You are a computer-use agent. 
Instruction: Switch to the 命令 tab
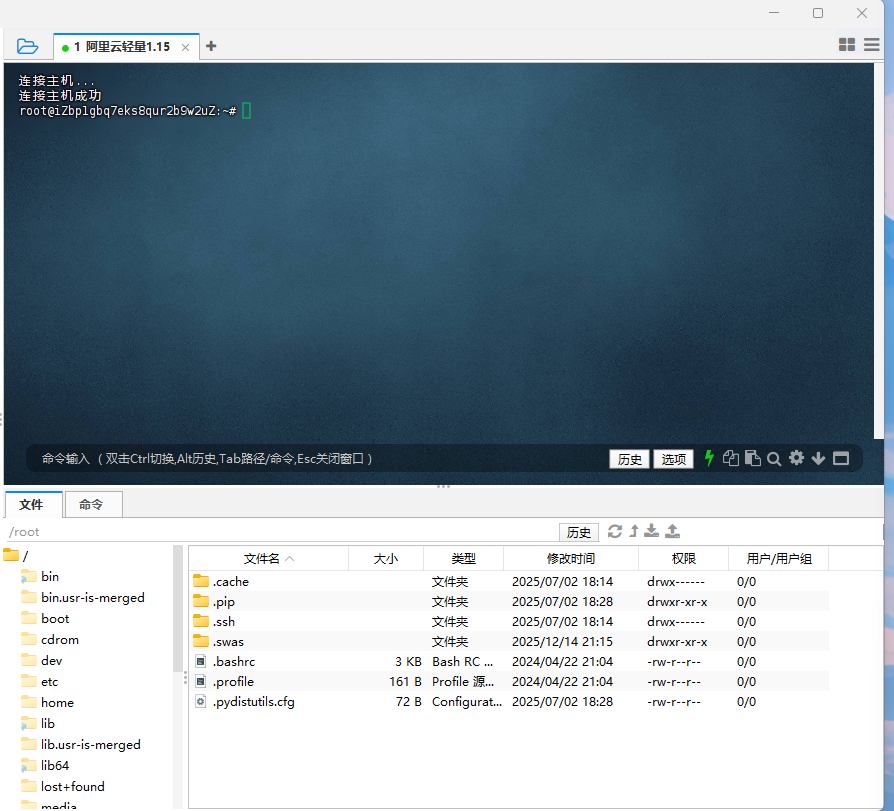coord(91,505)
